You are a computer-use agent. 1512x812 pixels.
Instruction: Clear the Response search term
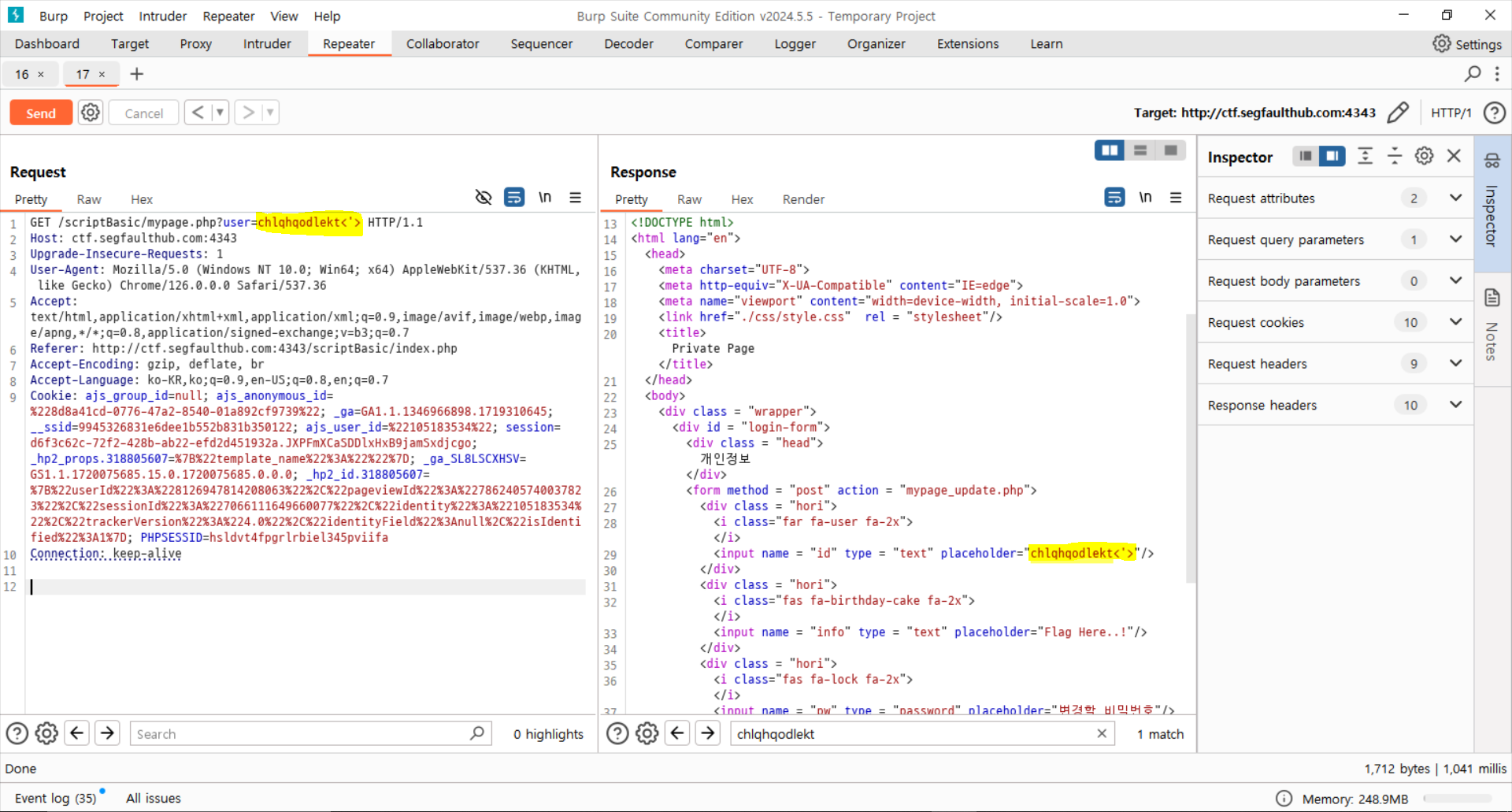(1101, 733)
